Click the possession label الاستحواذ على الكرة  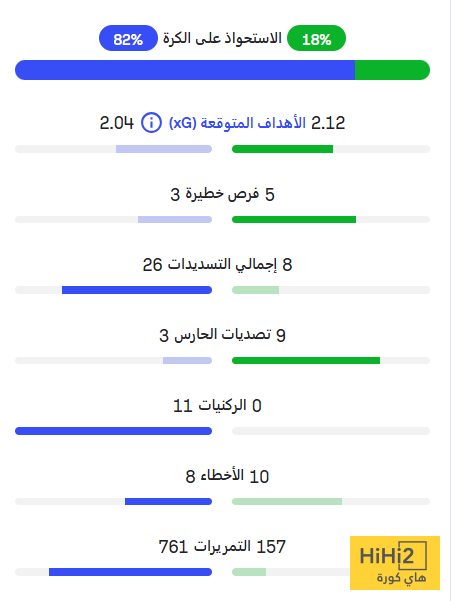tap(222, 38)
